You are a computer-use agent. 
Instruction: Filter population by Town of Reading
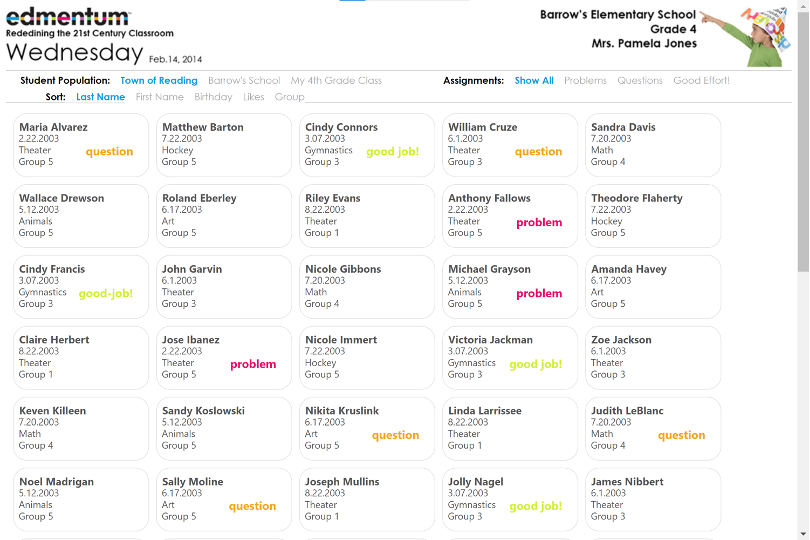tap(159, 81)
